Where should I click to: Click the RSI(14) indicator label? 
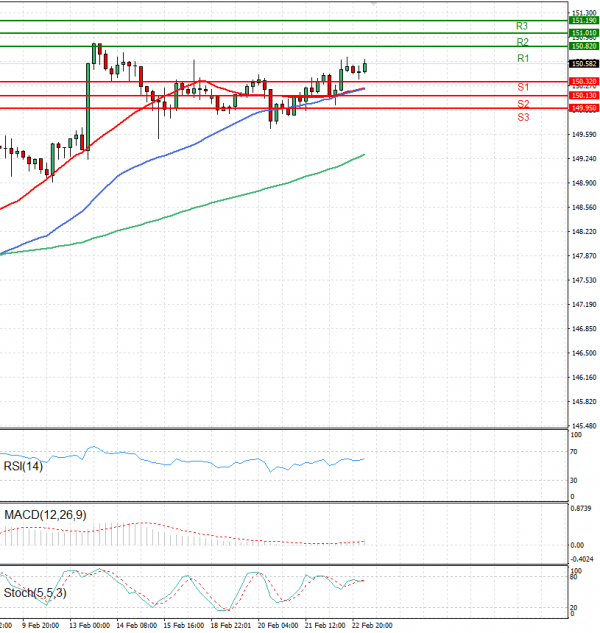click(x=23, y=466)
